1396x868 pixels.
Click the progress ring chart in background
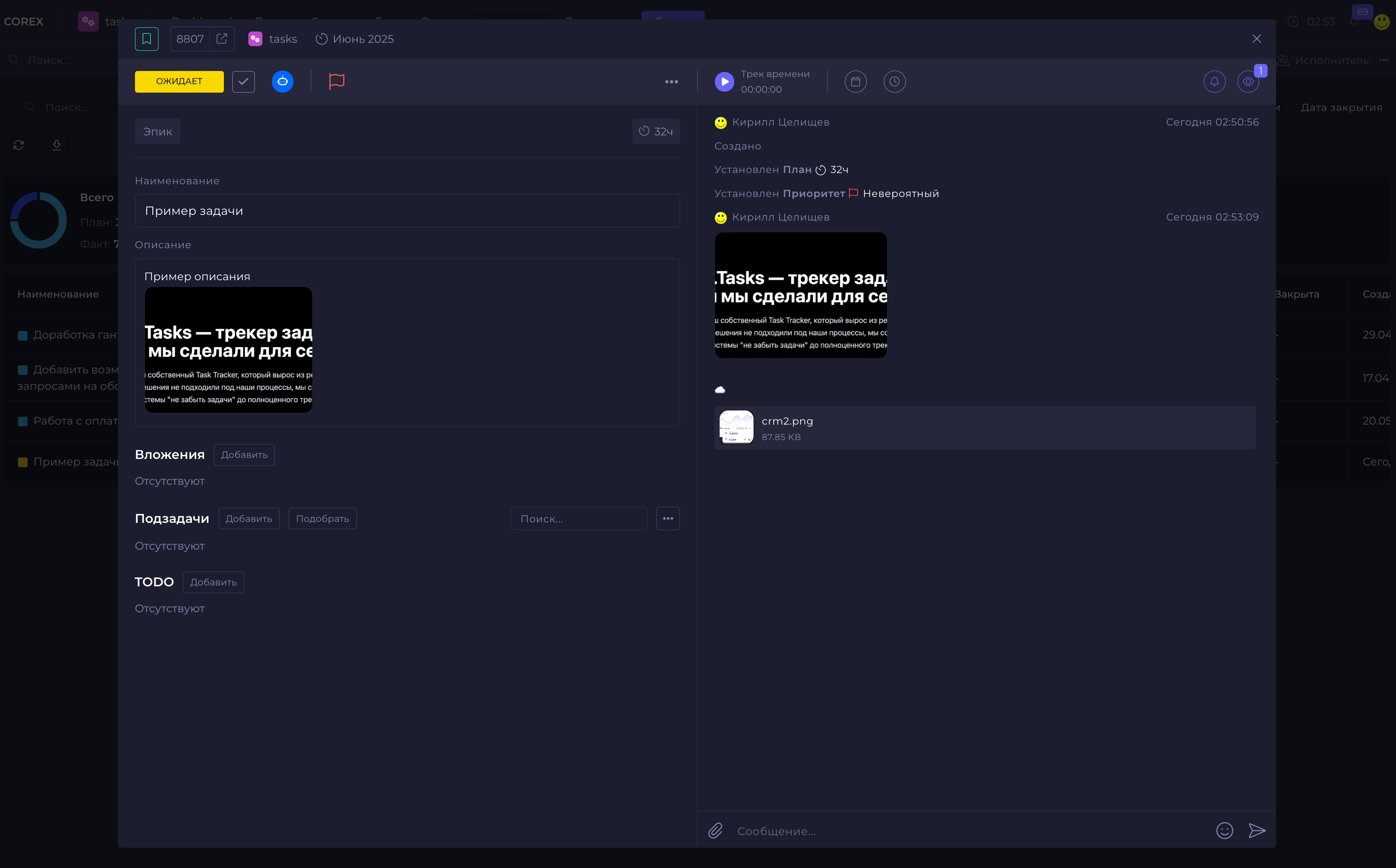[39, 220]
